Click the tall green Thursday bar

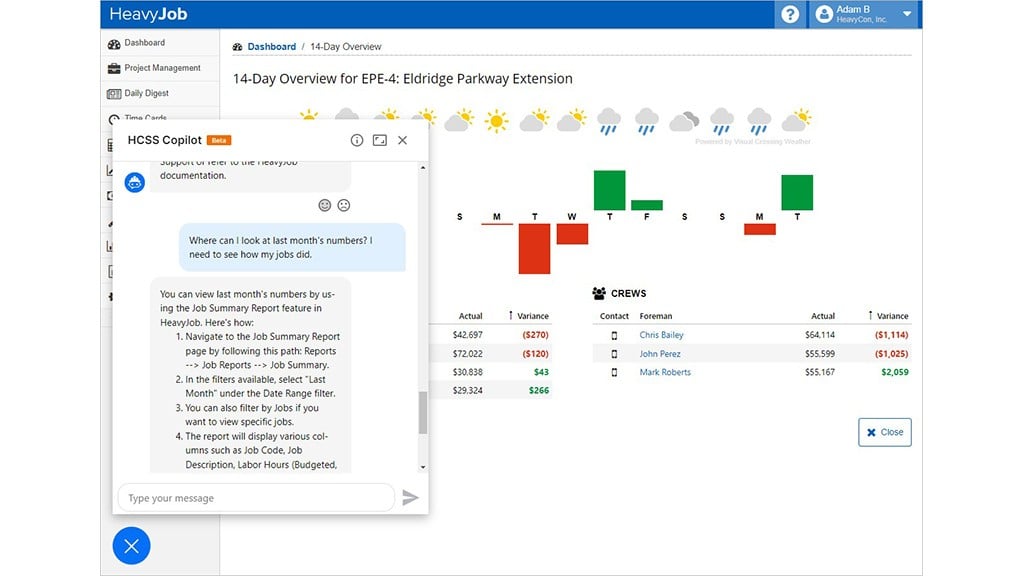[609, 190]
